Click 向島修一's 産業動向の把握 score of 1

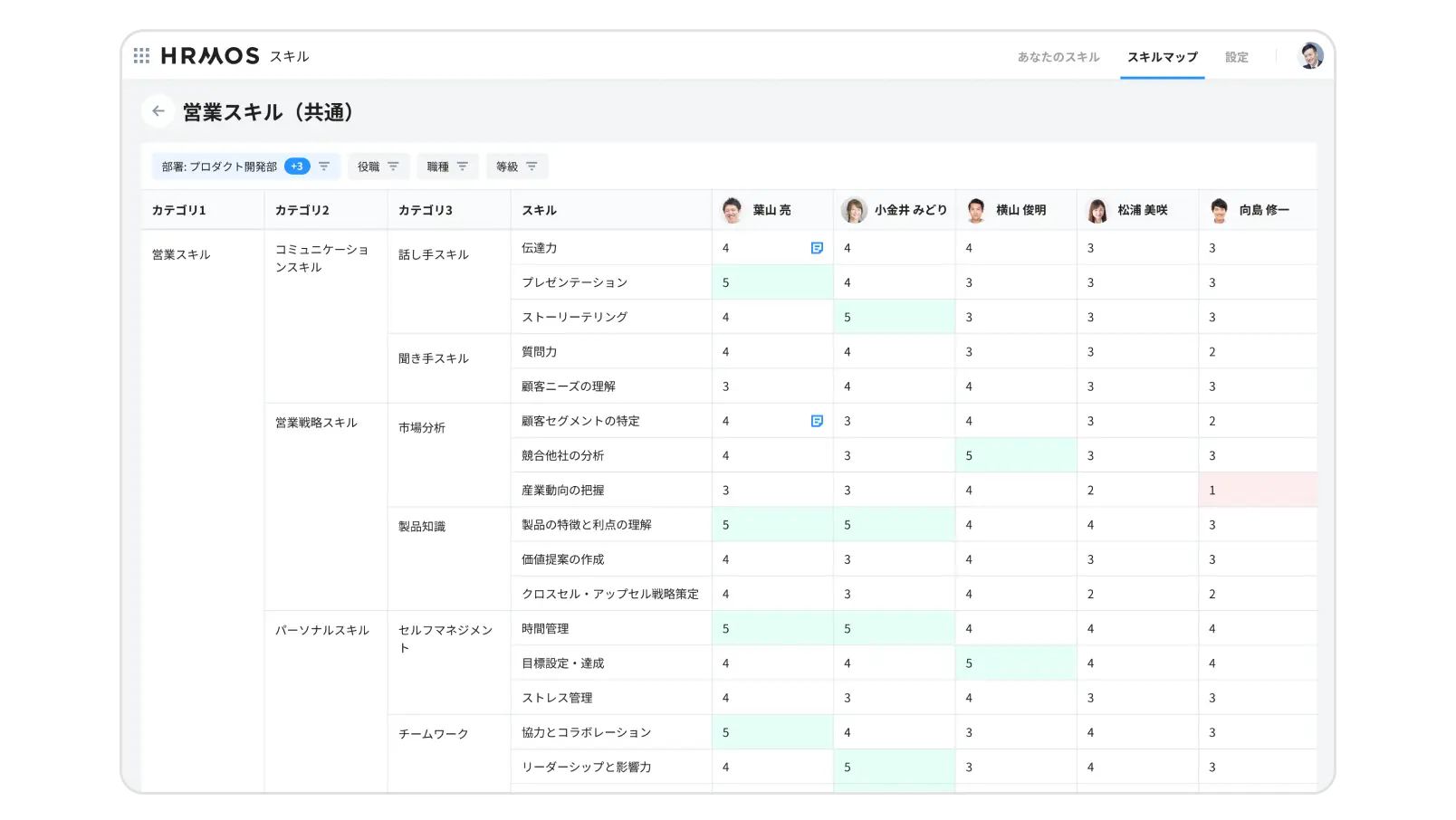point(1257,489)
